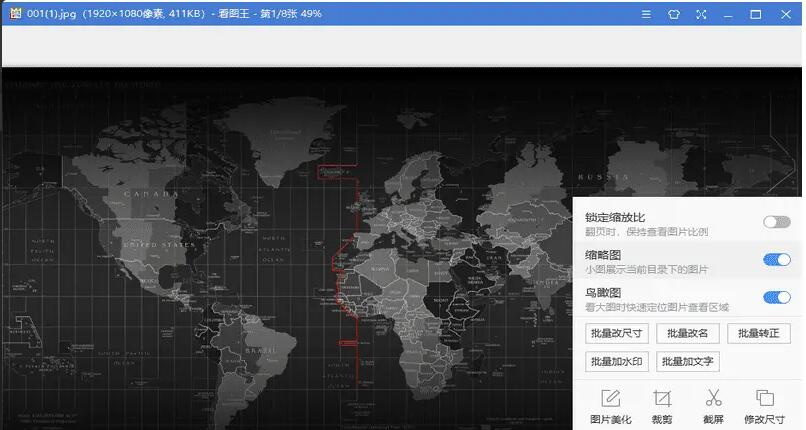The height and width of the screenshot is (430, 806).
Task: Click the 批量改名 batch rename button
Action: [x=687, y=333]
